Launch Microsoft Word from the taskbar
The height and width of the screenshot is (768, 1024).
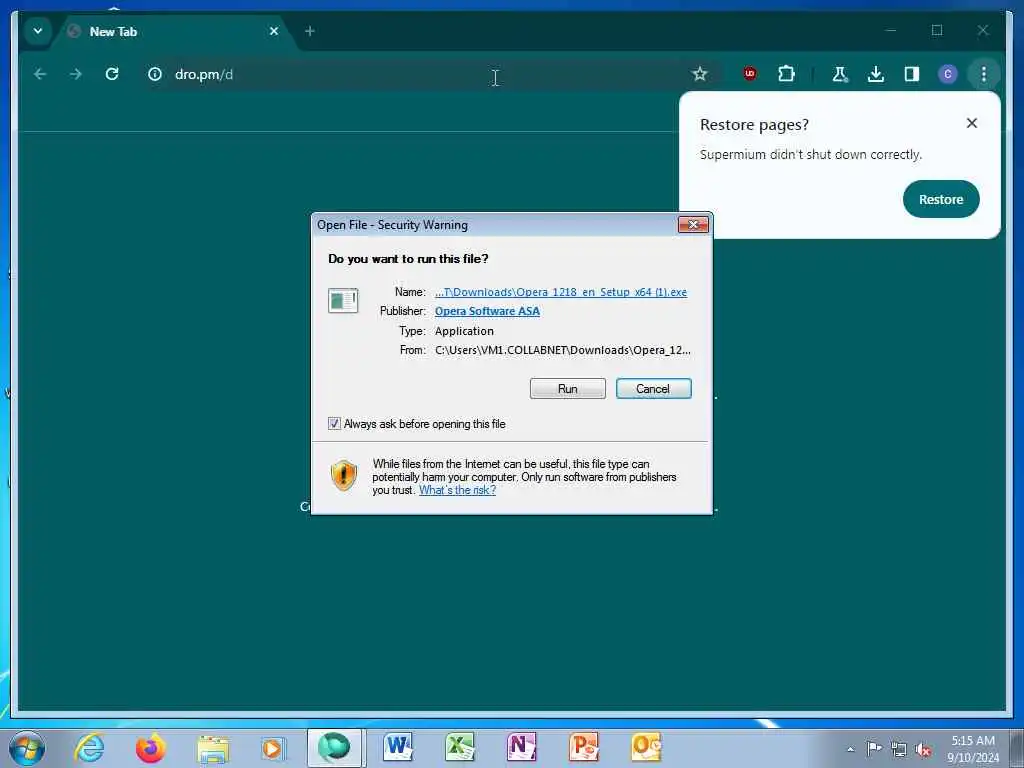coord(397,746)
